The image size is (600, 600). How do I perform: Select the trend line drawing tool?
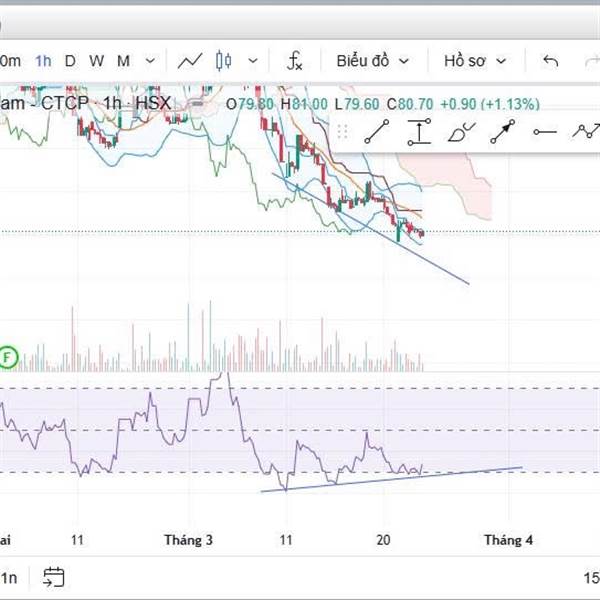pyautogui.click(x=377, y=132)
